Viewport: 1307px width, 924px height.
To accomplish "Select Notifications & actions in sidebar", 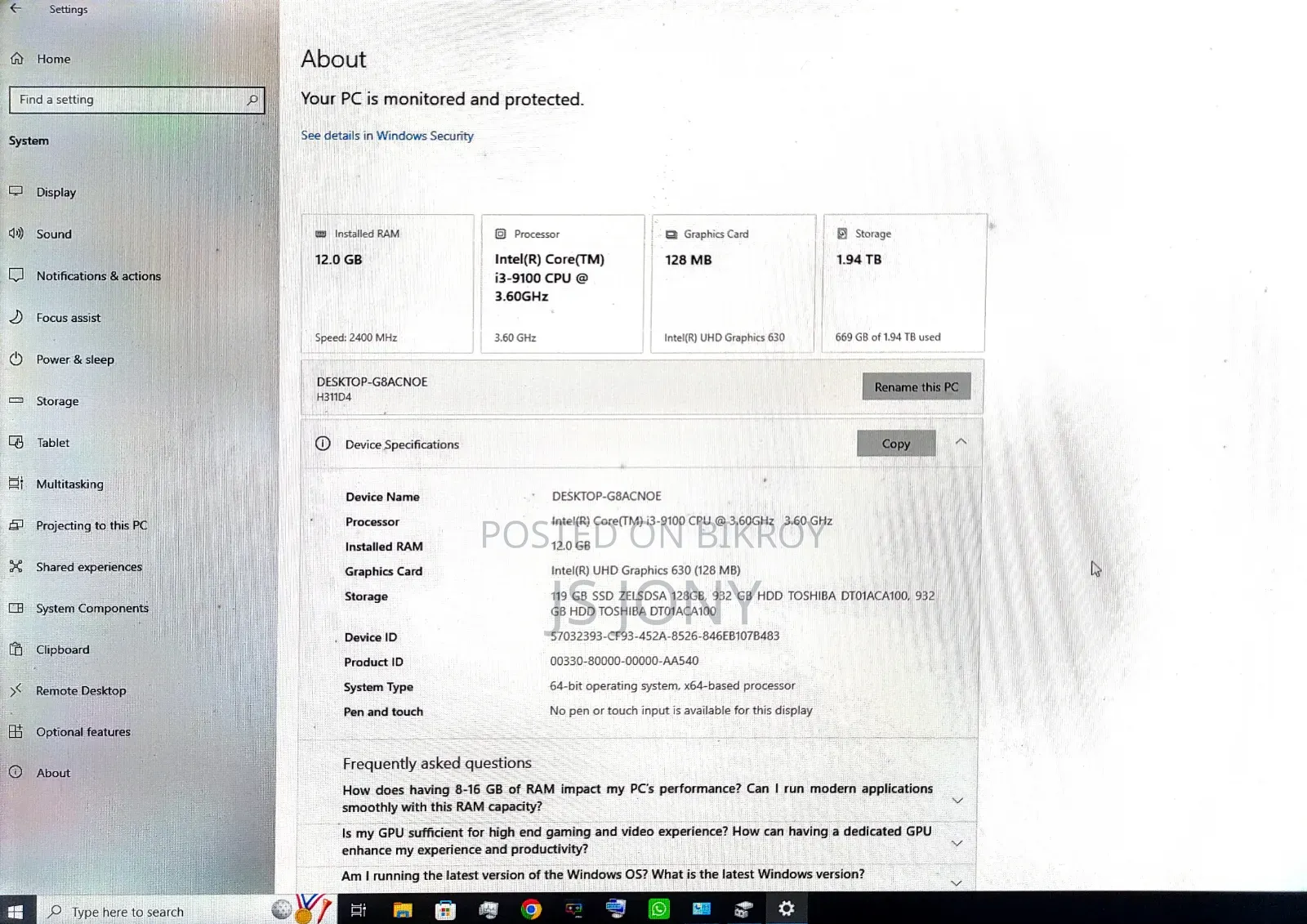I will pyautogui.click(x=98, y=276).
